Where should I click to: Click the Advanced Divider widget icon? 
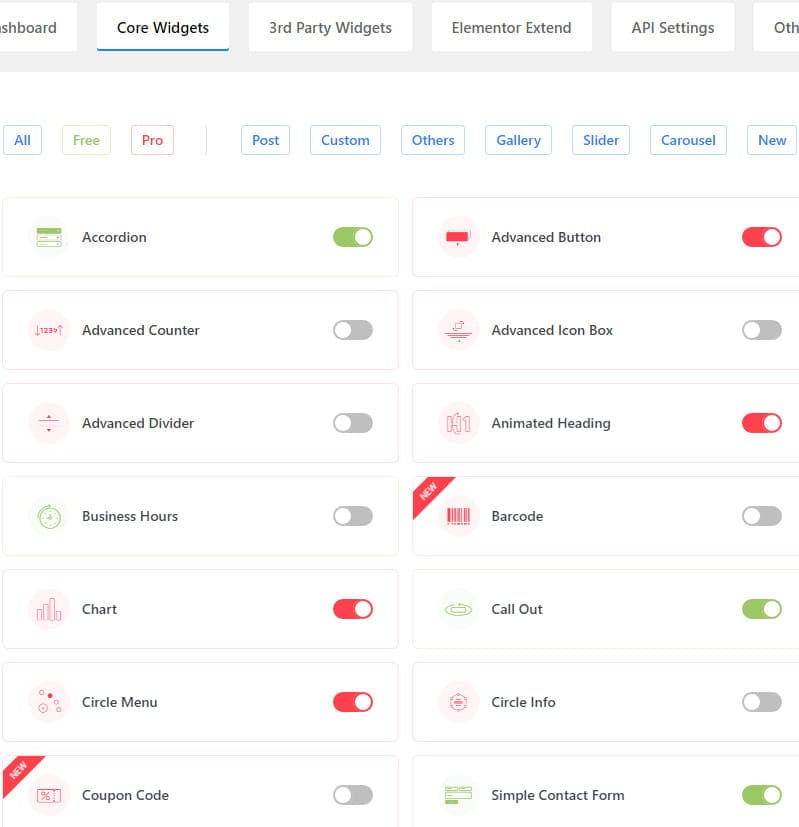pos(49,423)
